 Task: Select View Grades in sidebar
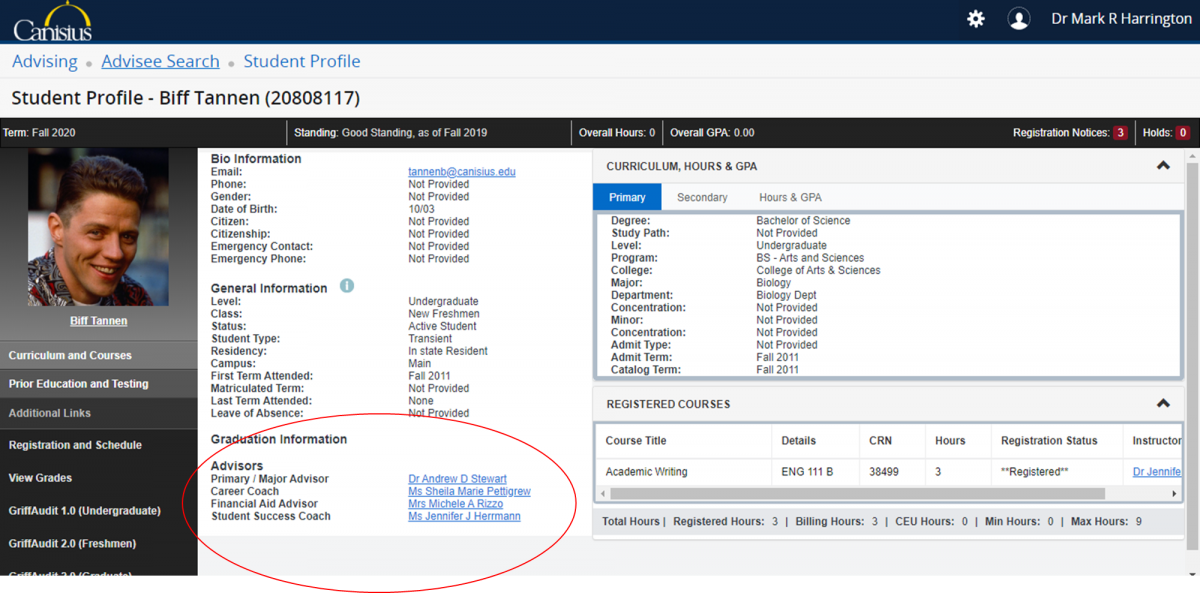40,478
